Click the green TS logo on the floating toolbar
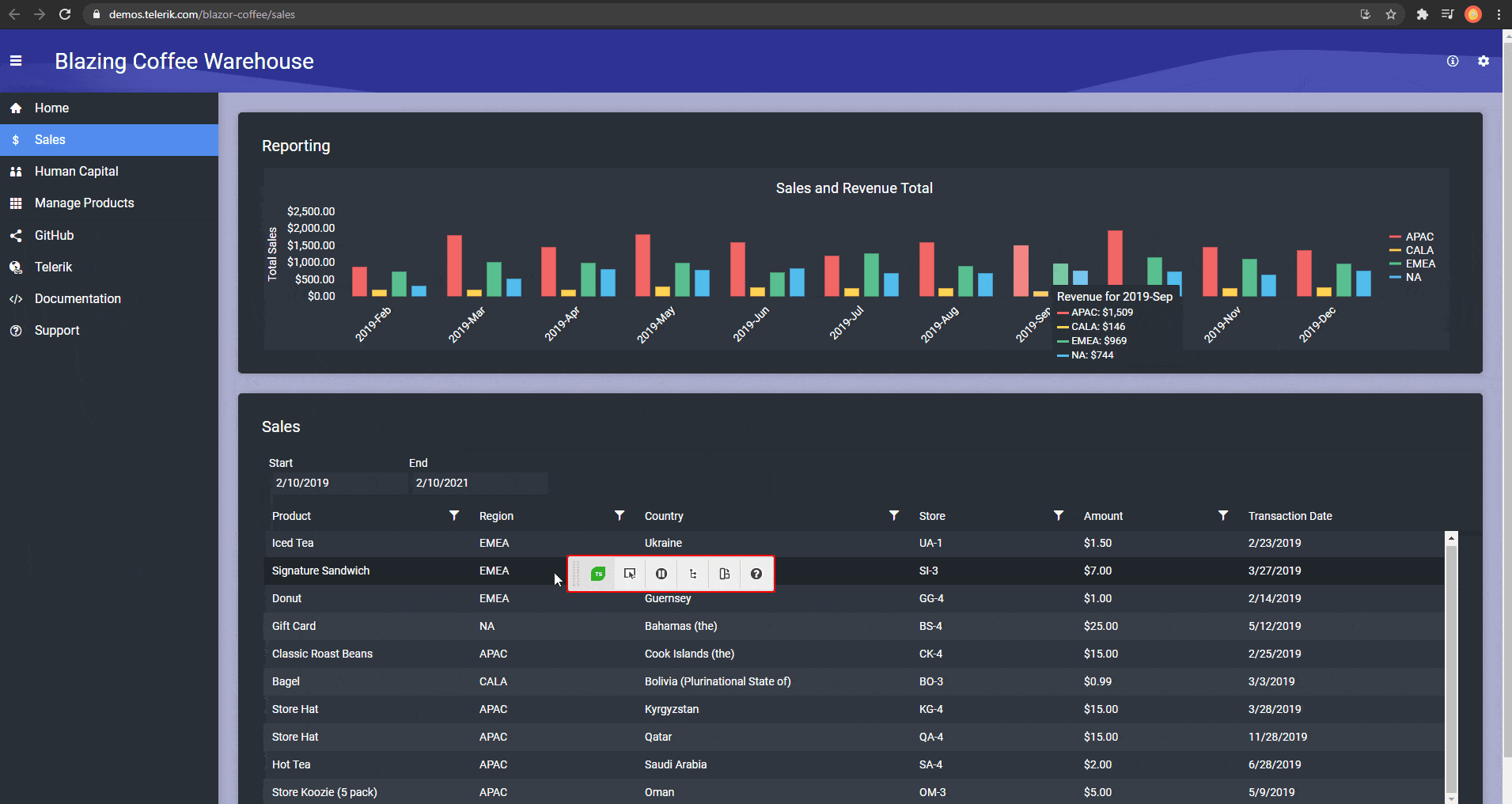This screenshot has width=1512, height=804. point(598,574)
